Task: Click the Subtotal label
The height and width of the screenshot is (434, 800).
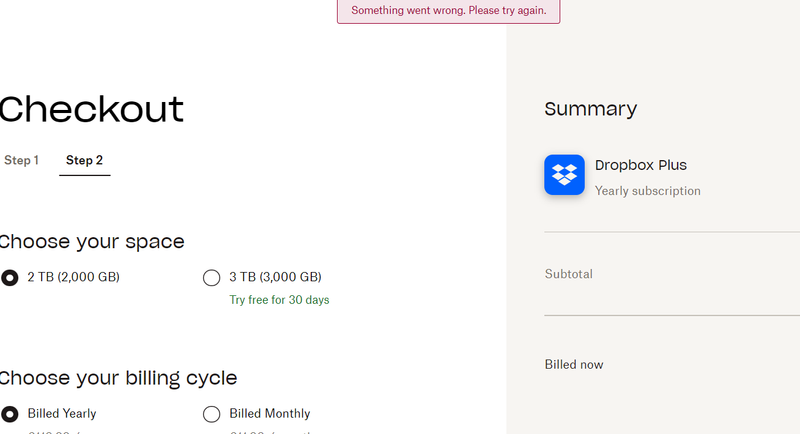Action: click(569, 274)
